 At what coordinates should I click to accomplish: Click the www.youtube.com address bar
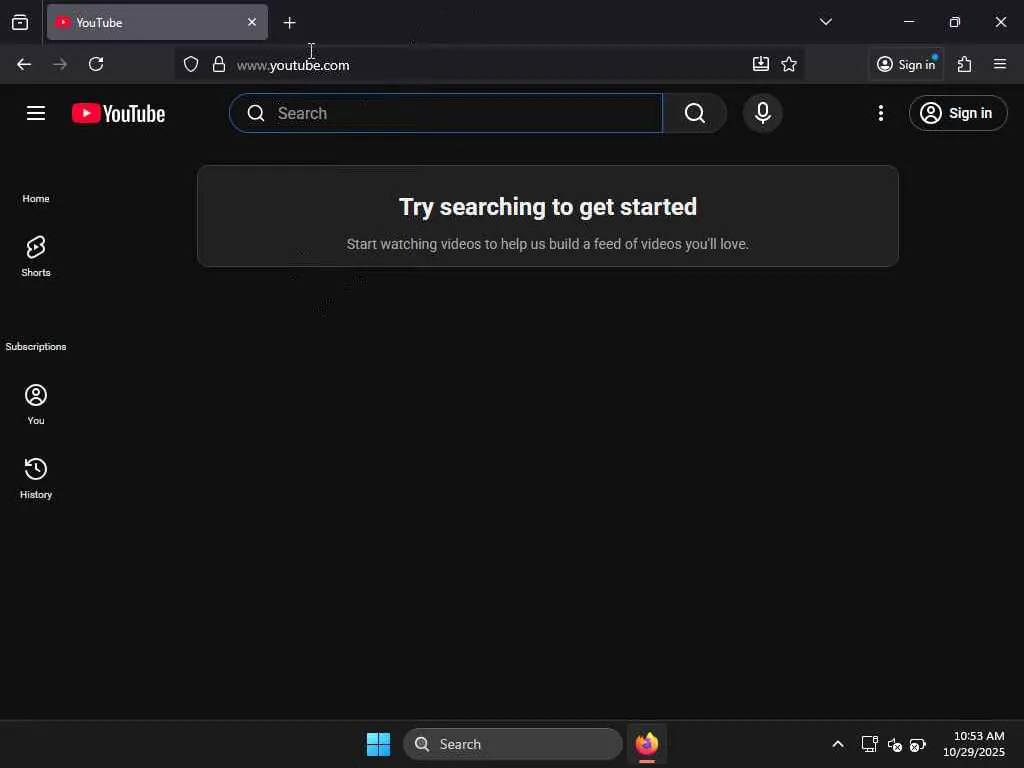click(x=490, y=65)
